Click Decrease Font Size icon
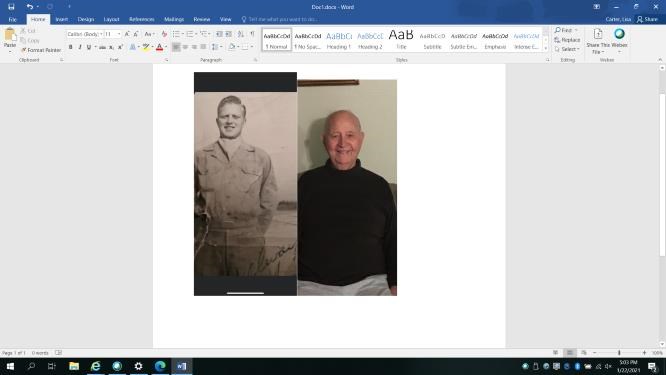666x375 pixels. pos(136,34)
